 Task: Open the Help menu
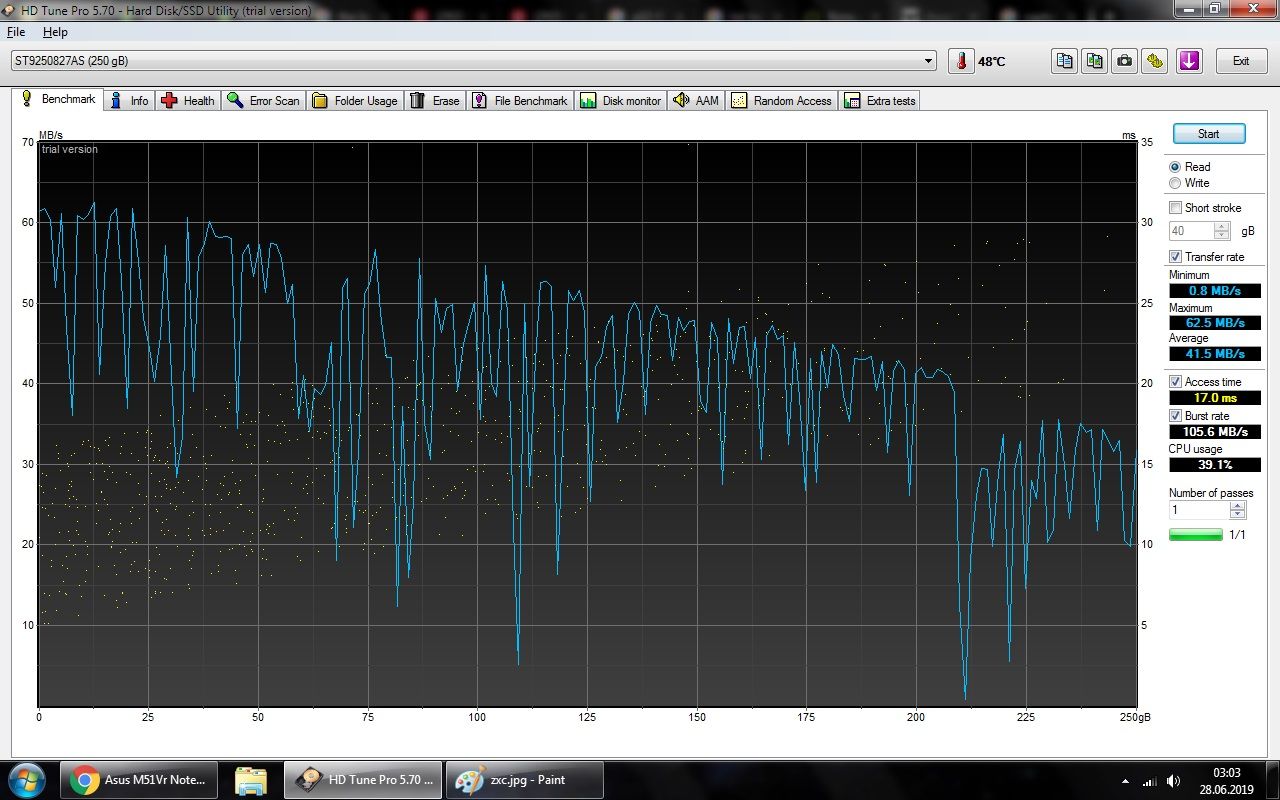pyautogui.click(x=55, y=32)
